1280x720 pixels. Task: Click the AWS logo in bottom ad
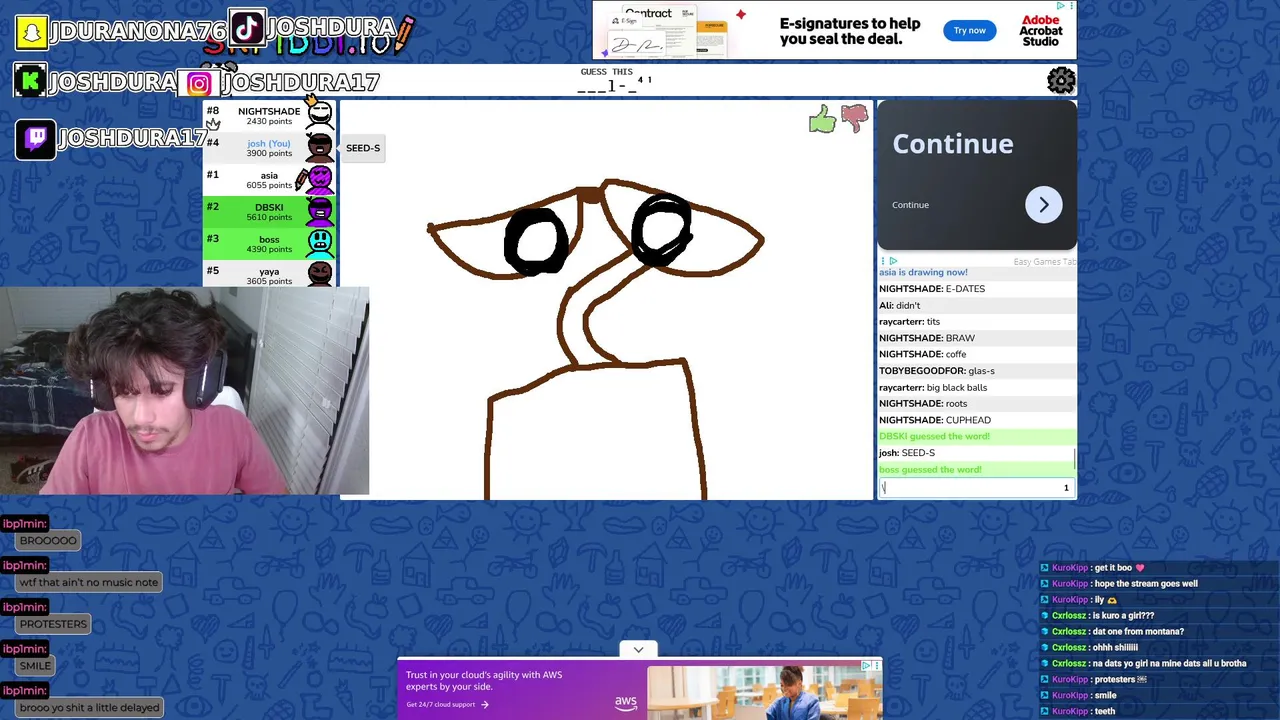click(626, 702)
